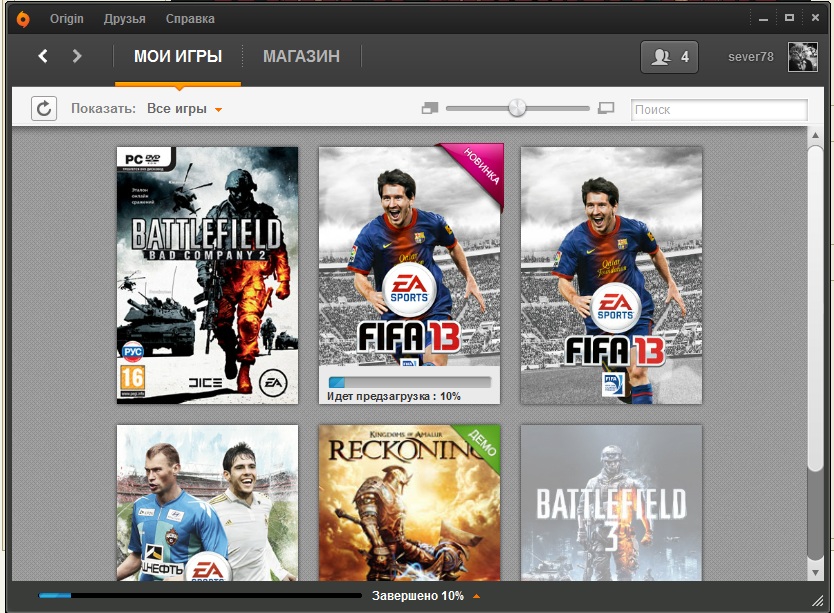Open the Справка menu

190,19
